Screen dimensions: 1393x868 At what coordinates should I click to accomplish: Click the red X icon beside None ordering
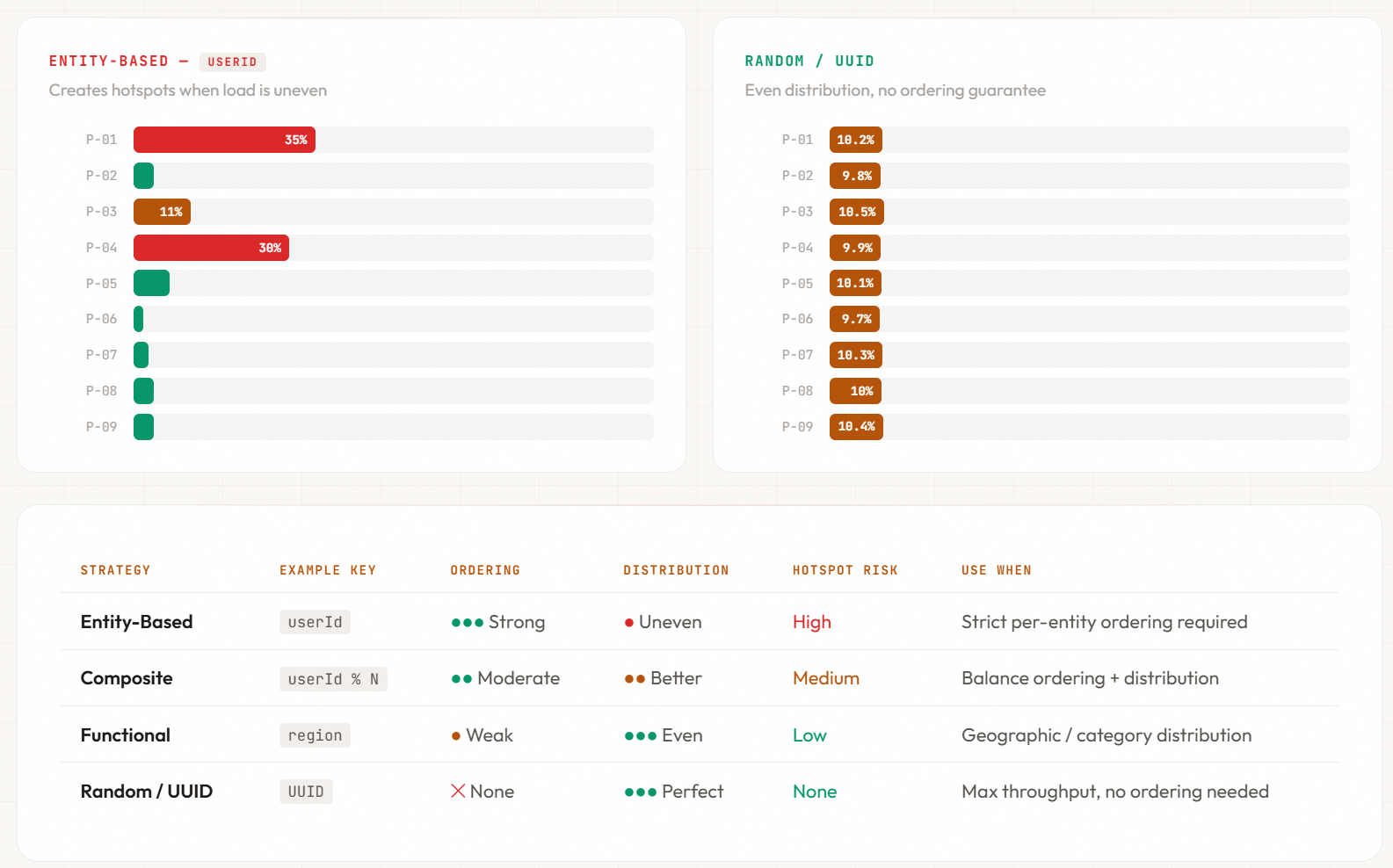(x=458, y=792)
